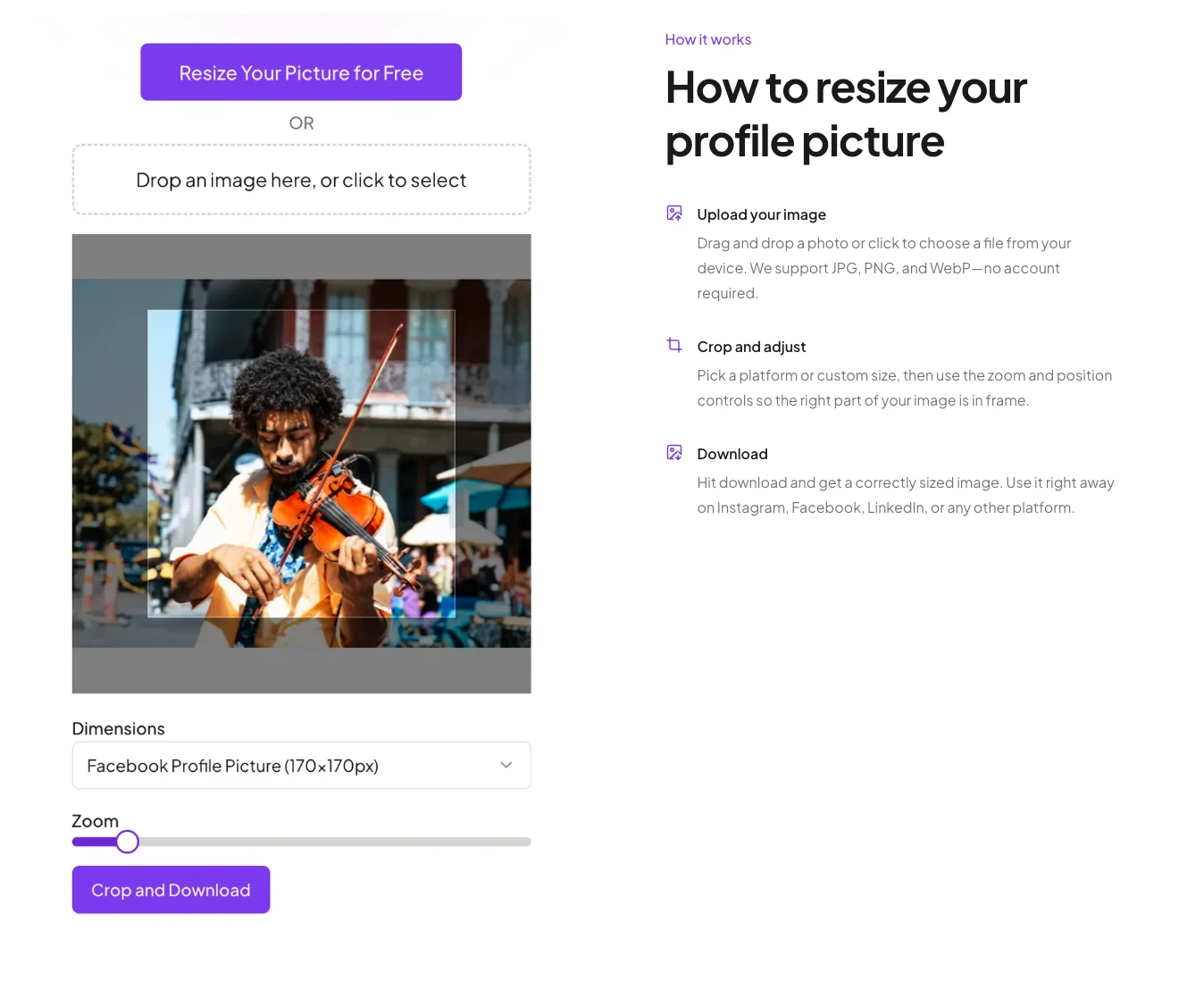This screenshot has height=981, width=1204.
Task: Click the dimmed left area of the photo preview
Action: point(109,464)
